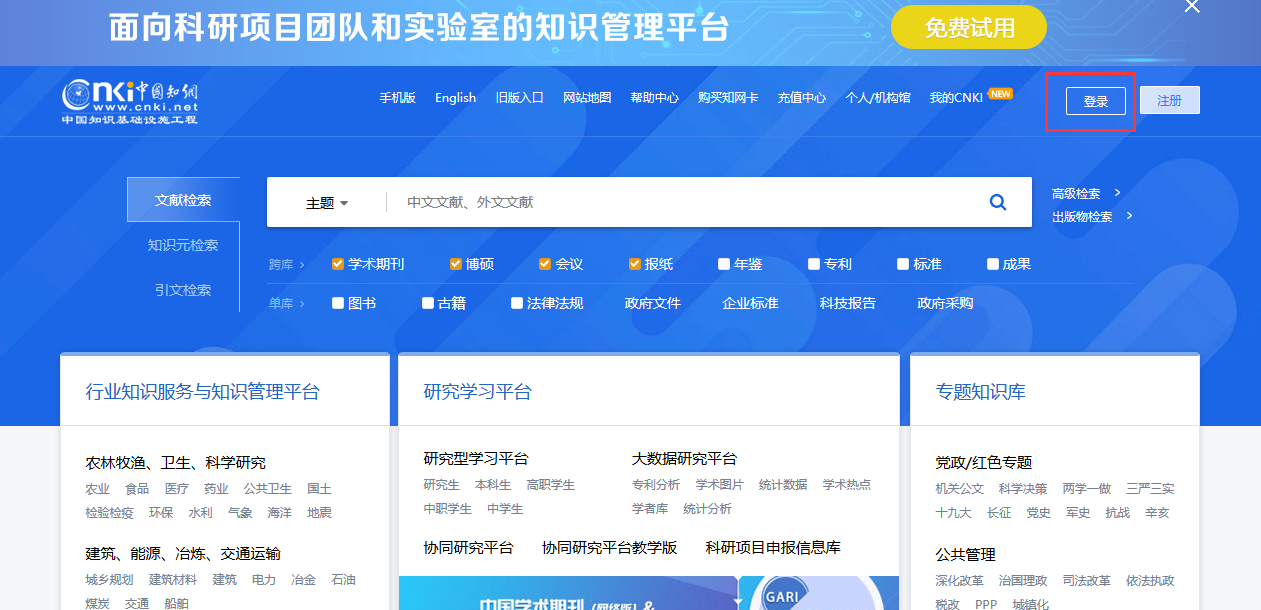Open the 主题 search field dropdown

point(327,203)
